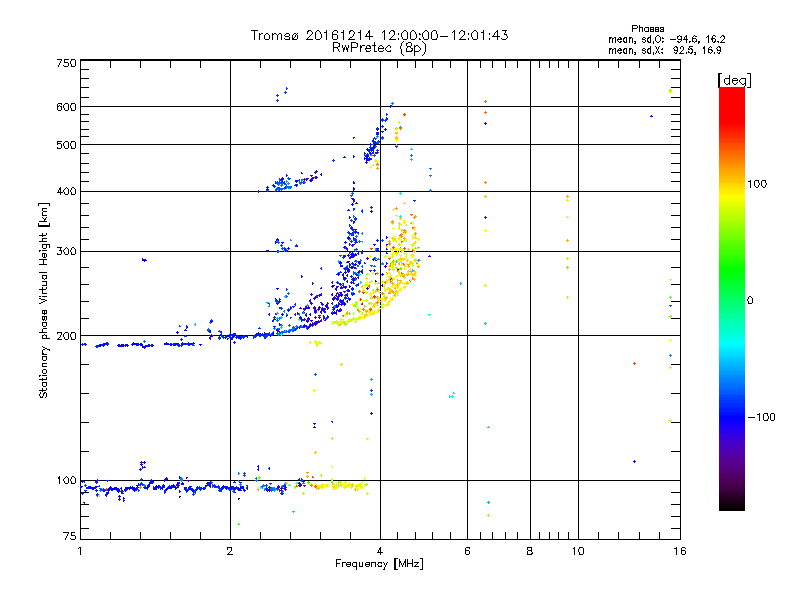Click the 'Stationary phase Virtual Height [km]' axis label
This screenshot has width=800, height=600.
pyautogui.click(x=44, y=300)
